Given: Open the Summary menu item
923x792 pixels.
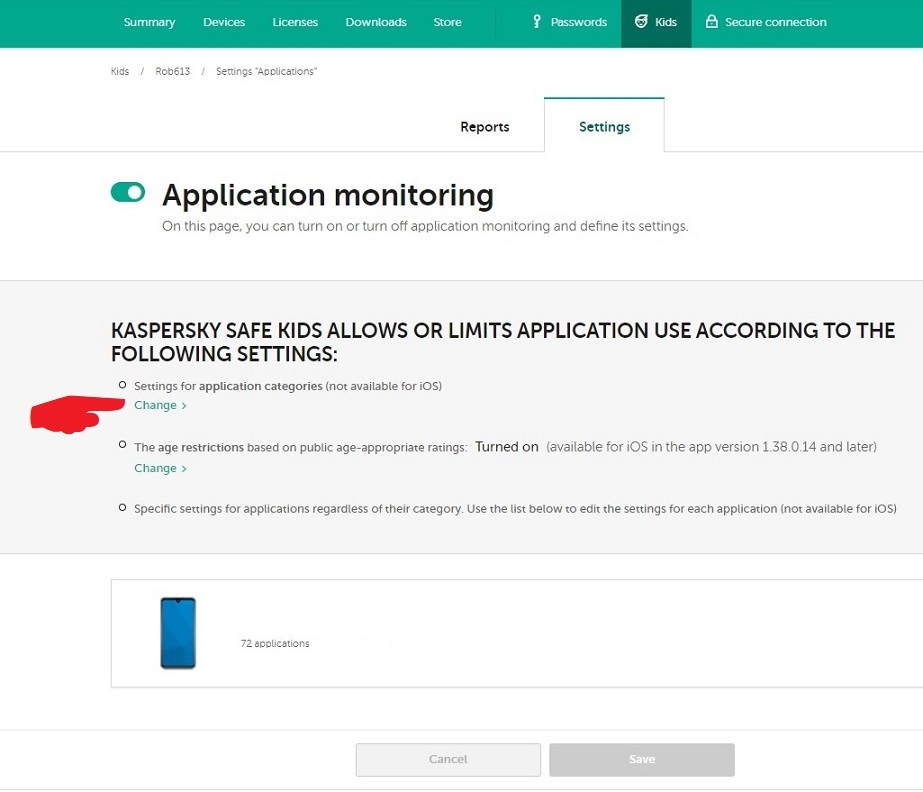Looking at the screenshot, I should (149, 22).
